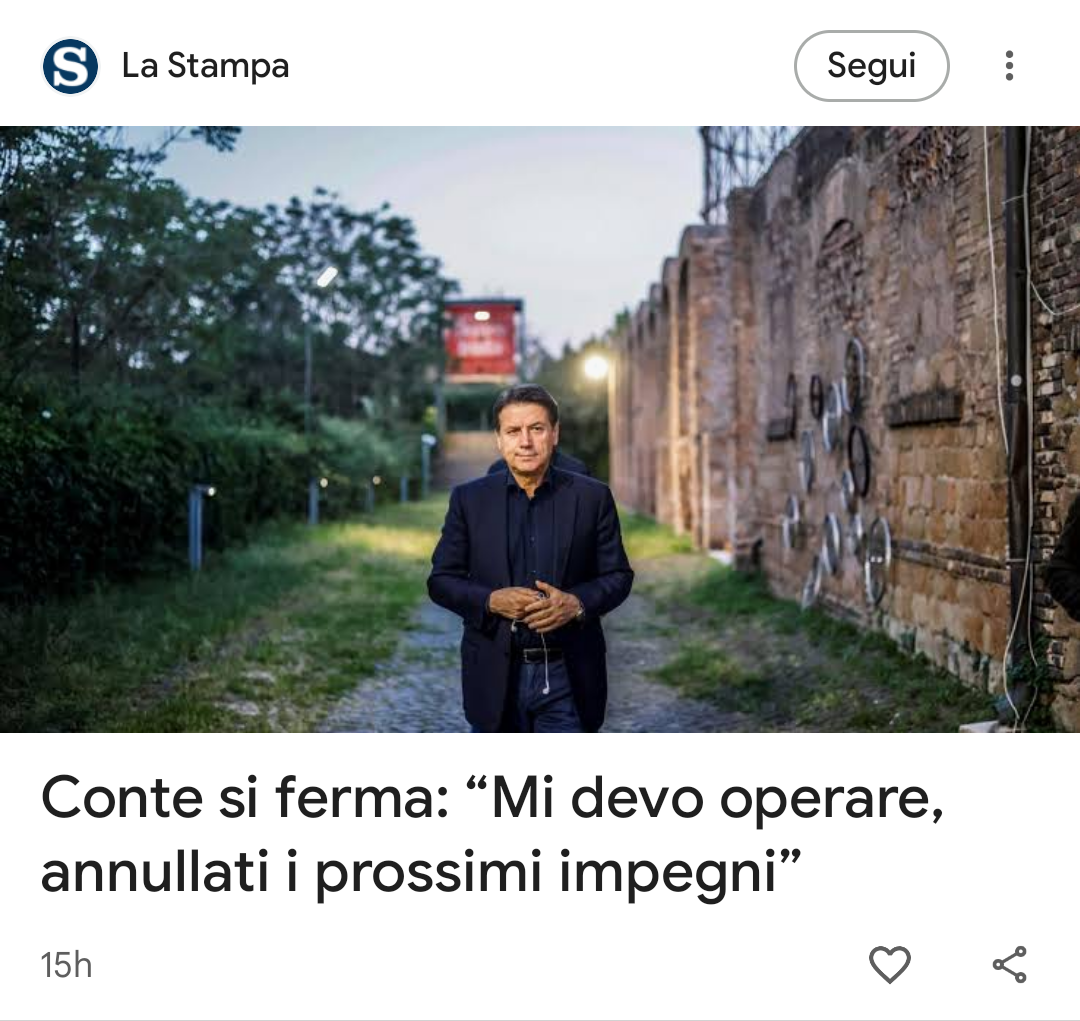The image size is (1080, 1021).
Task: Open the La Stampa publisher name
Action: coord(205,66)
